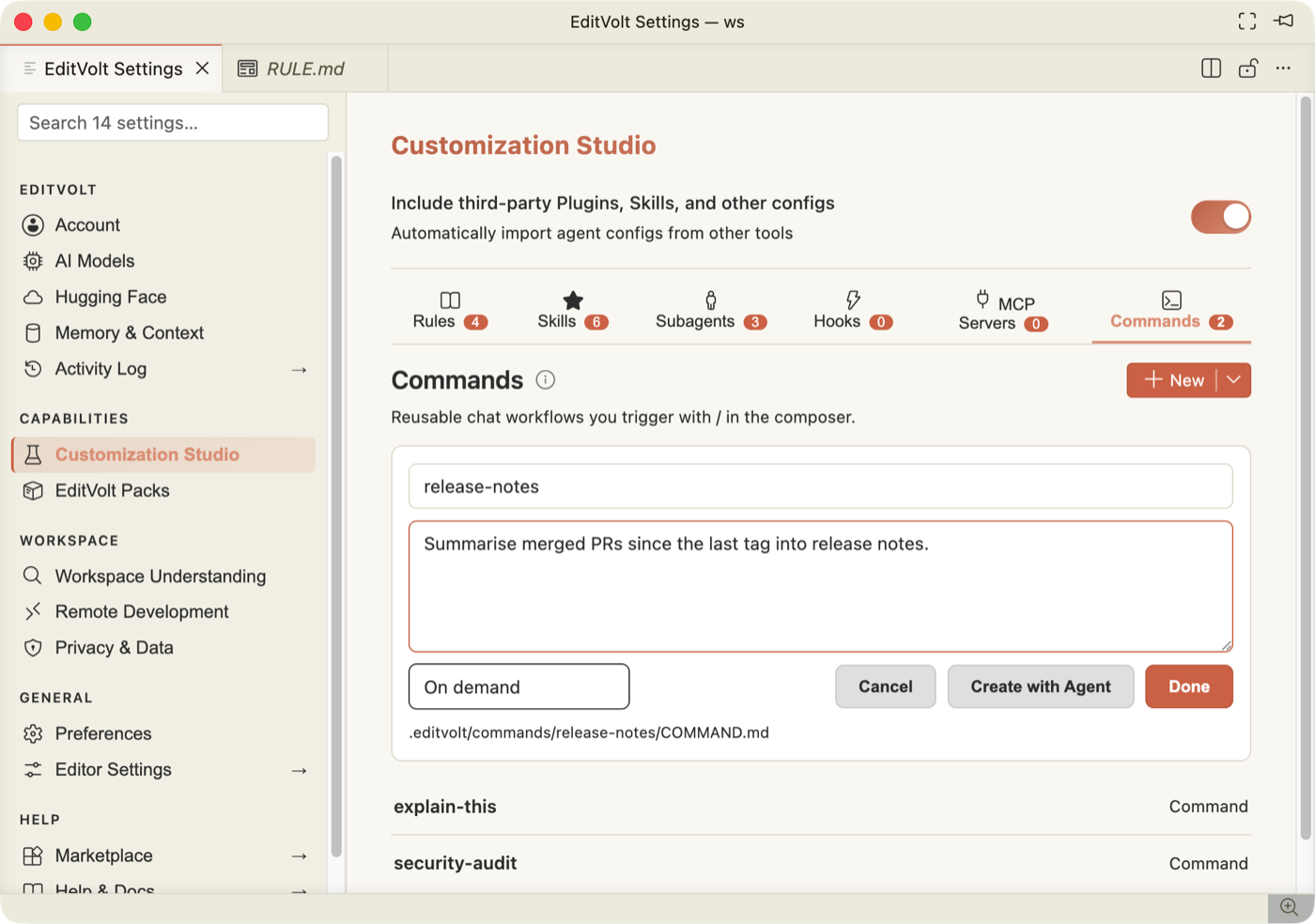Select the EditVolt Settings editor tab
Viewport: 1315px width, 924px height.
111,69
